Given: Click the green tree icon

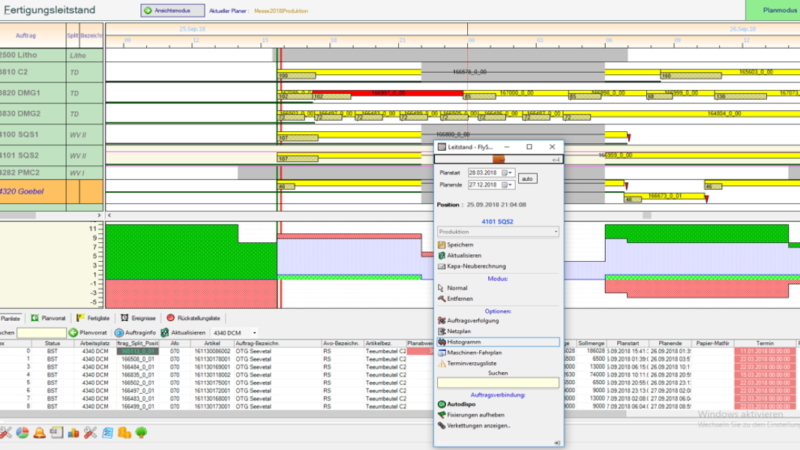Looking at the screenshot, I should pos(141,433).
